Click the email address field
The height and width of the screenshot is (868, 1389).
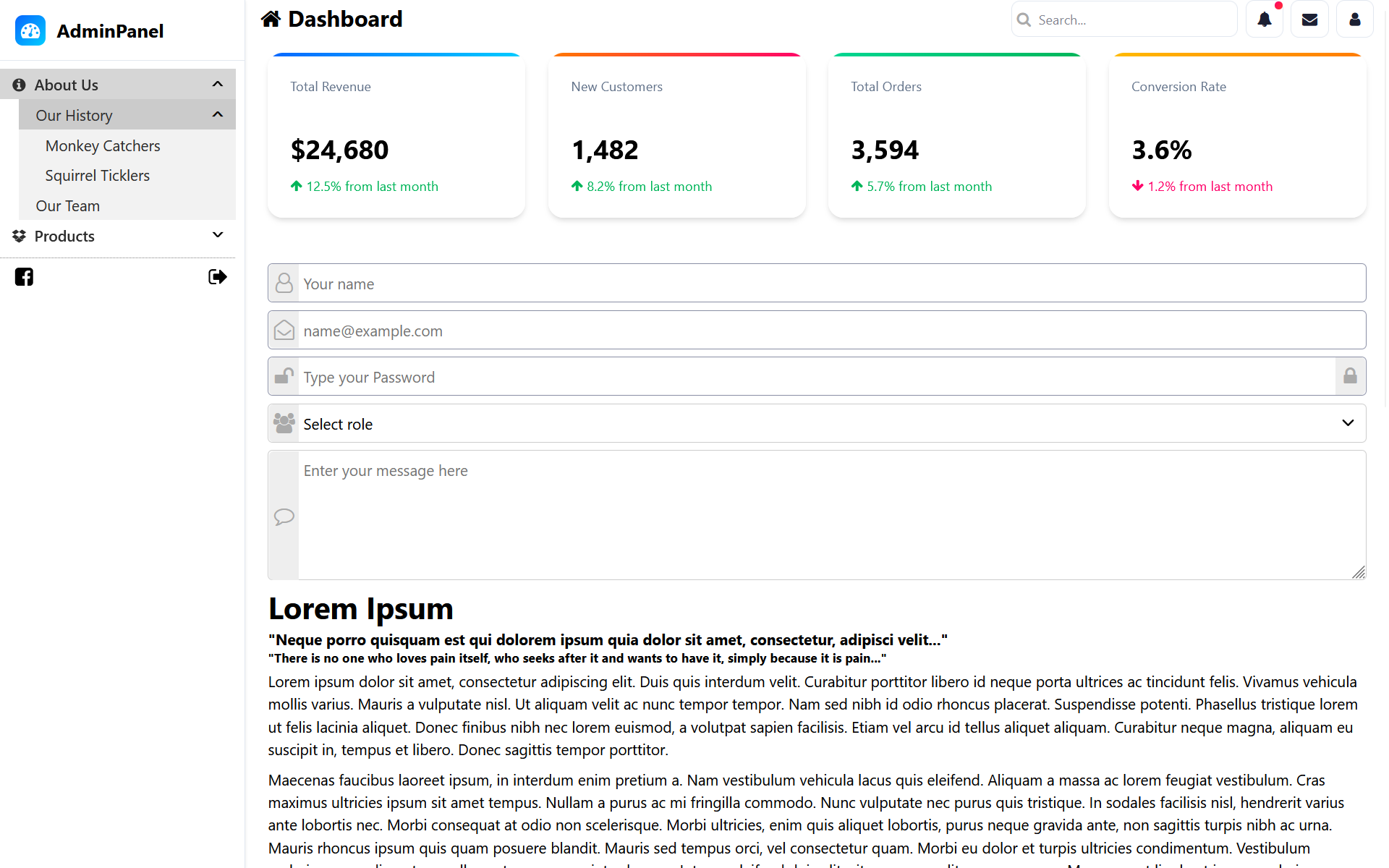click(831, 331)
